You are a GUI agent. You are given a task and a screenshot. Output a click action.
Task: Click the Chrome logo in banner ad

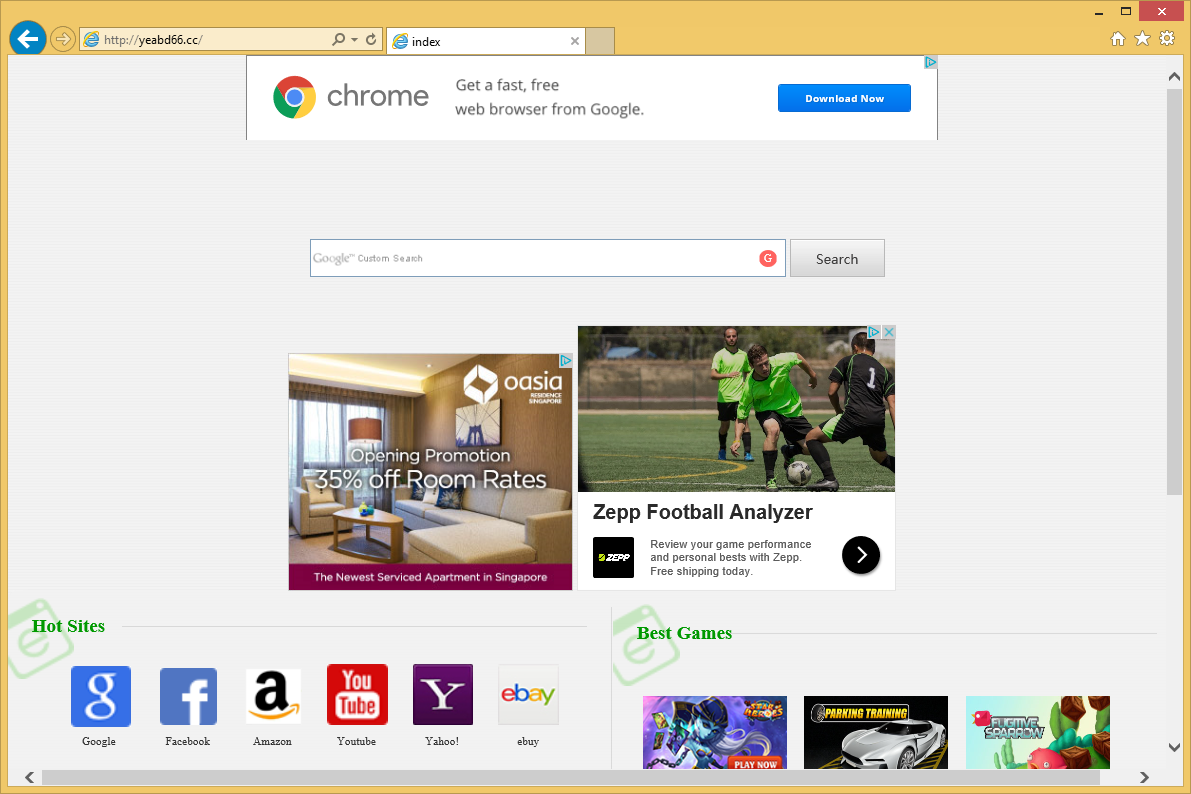295,97
